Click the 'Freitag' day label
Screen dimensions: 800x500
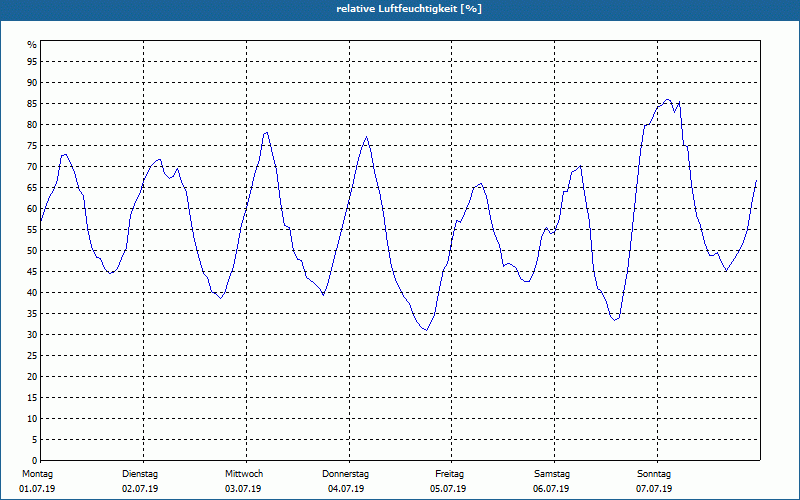pyautogui.click(x=449, y=474)
